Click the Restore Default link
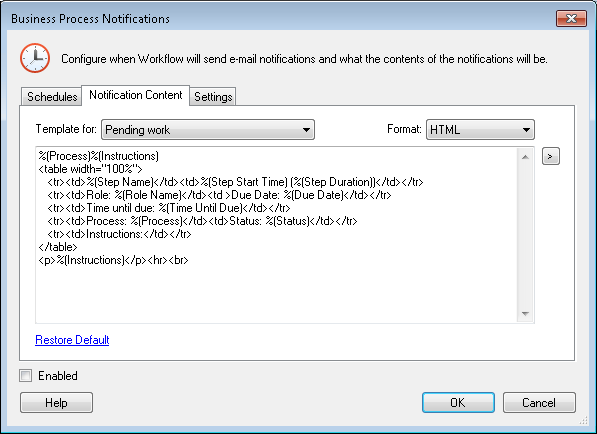 (72, 340)
